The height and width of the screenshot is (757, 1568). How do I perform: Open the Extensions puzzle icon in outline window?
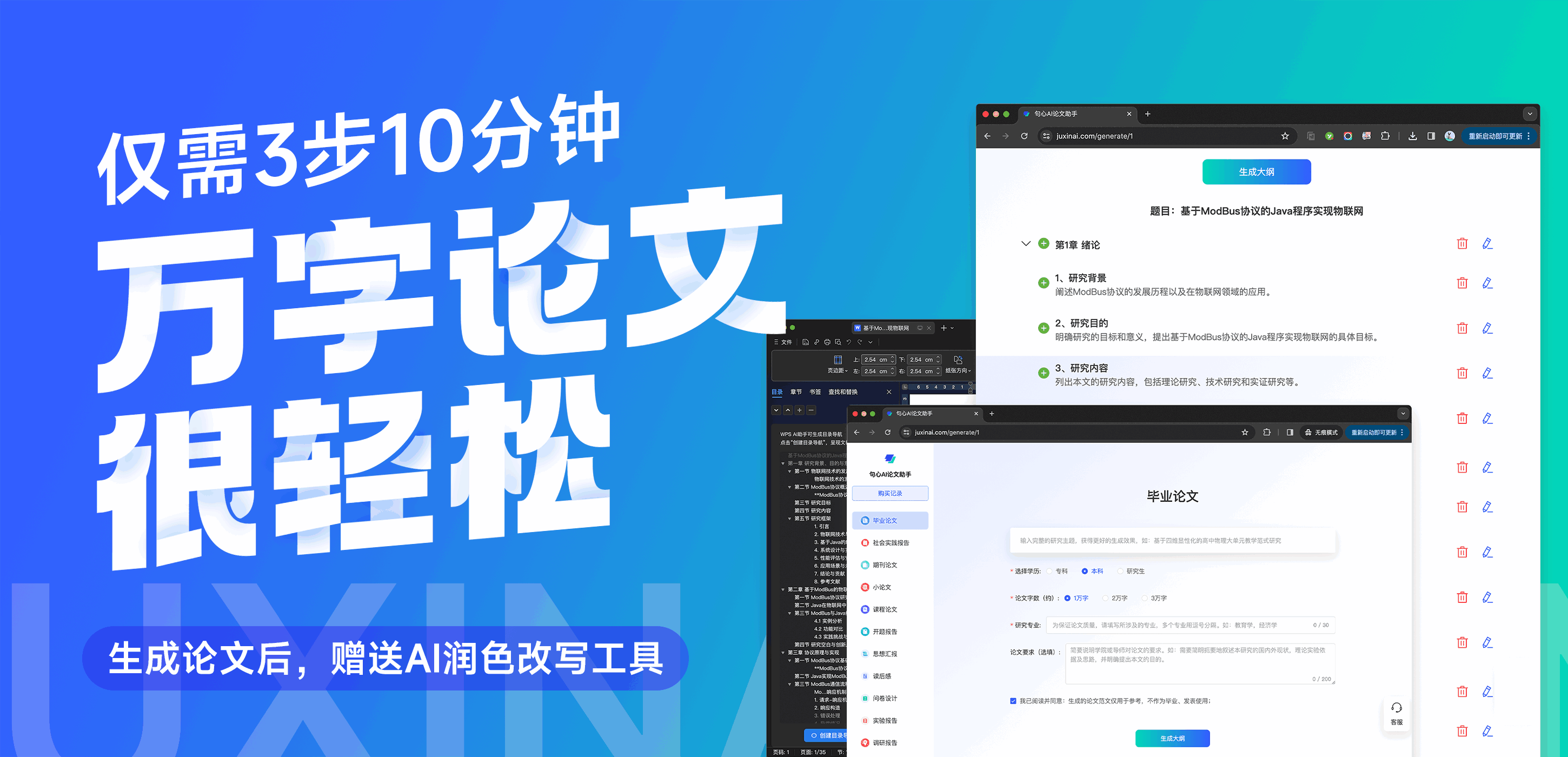(1385, 136)
